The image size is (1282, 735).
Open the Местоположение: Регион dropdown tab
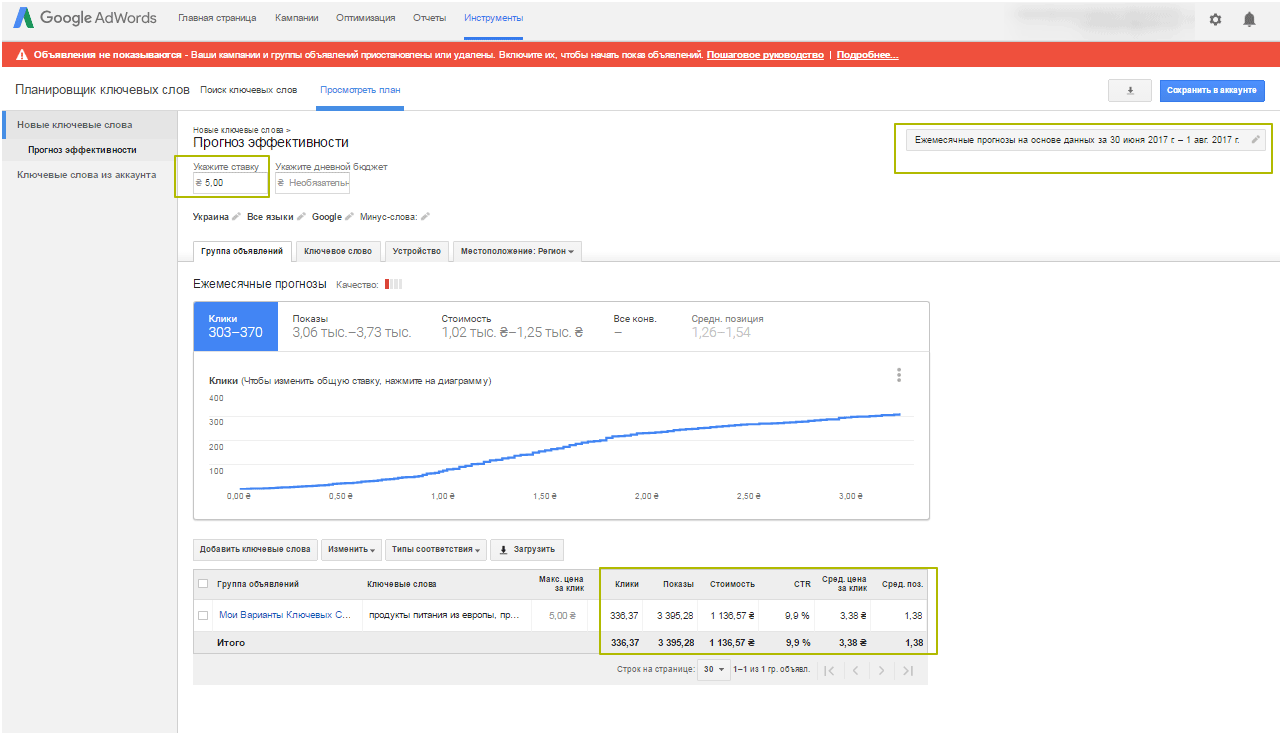point(517,251)
